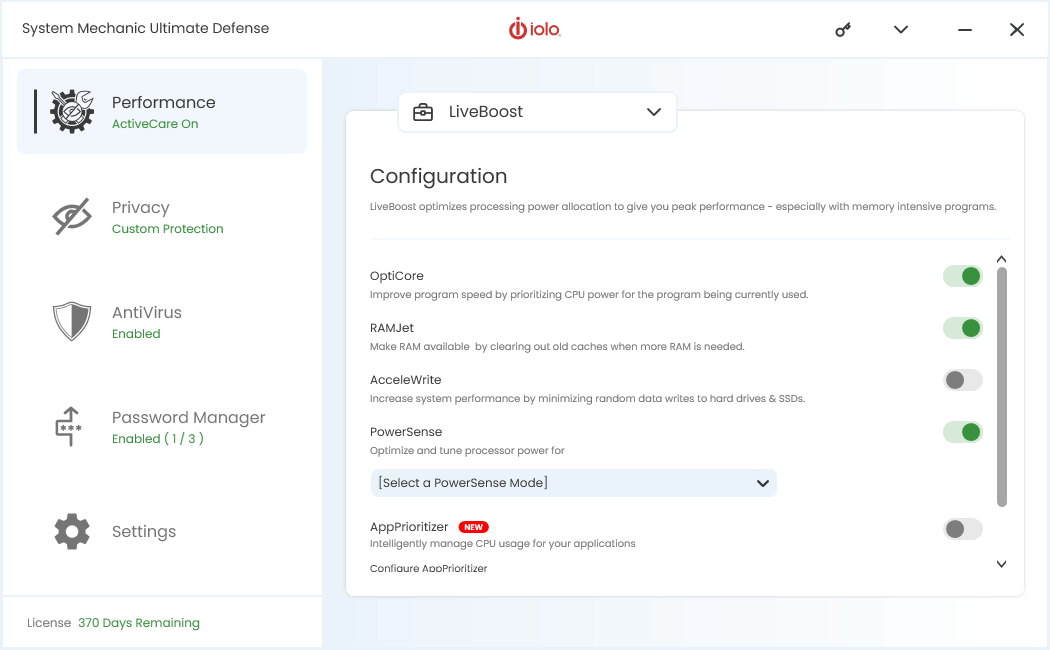Screen dimensions: 1050x650
Task: Open Settings using the gear icon
Action: [x=70, y=531]
